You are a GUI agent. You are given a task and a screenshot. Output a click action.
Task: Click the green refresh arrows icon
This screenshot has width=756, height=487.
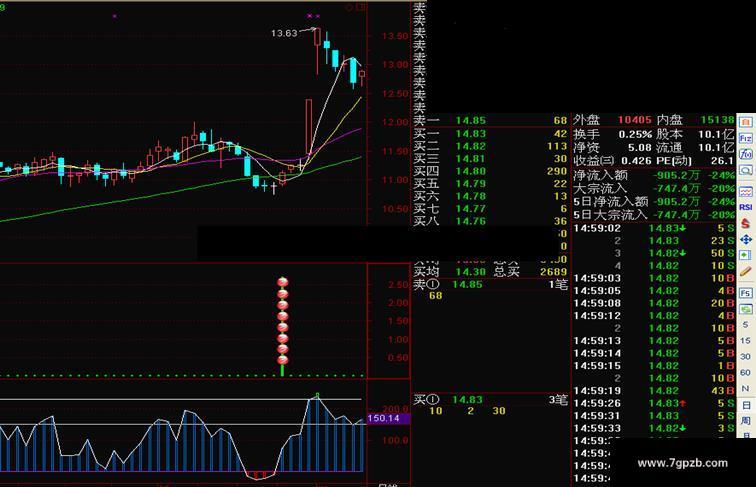745,309
